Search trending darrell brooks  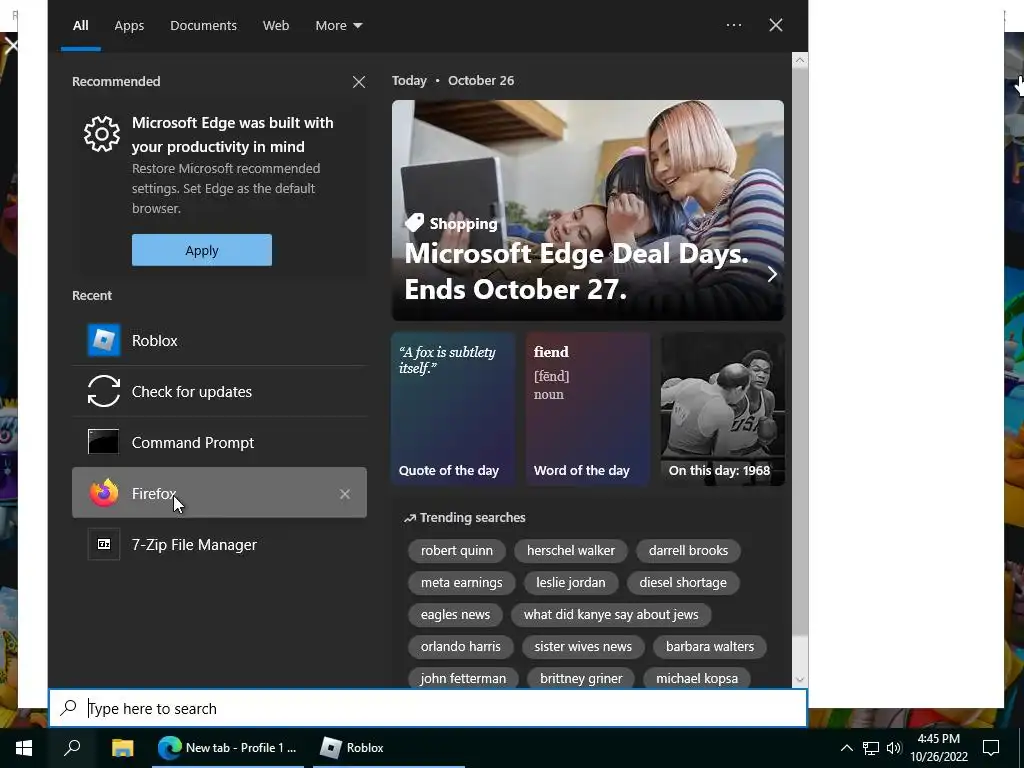click(x=688, y=551)
